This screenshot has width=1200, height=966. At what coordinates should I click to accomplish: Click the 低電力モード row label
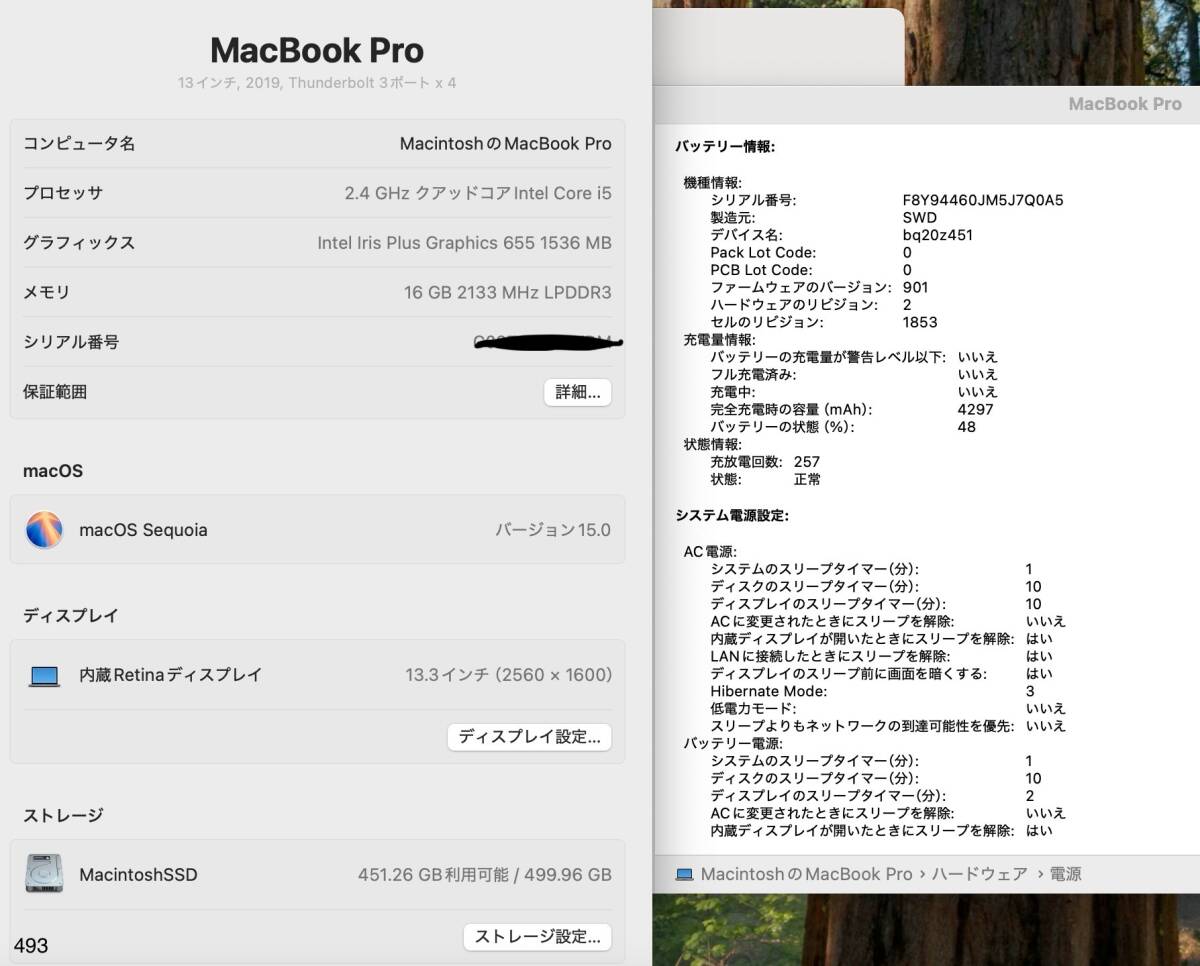pos(753,708)
